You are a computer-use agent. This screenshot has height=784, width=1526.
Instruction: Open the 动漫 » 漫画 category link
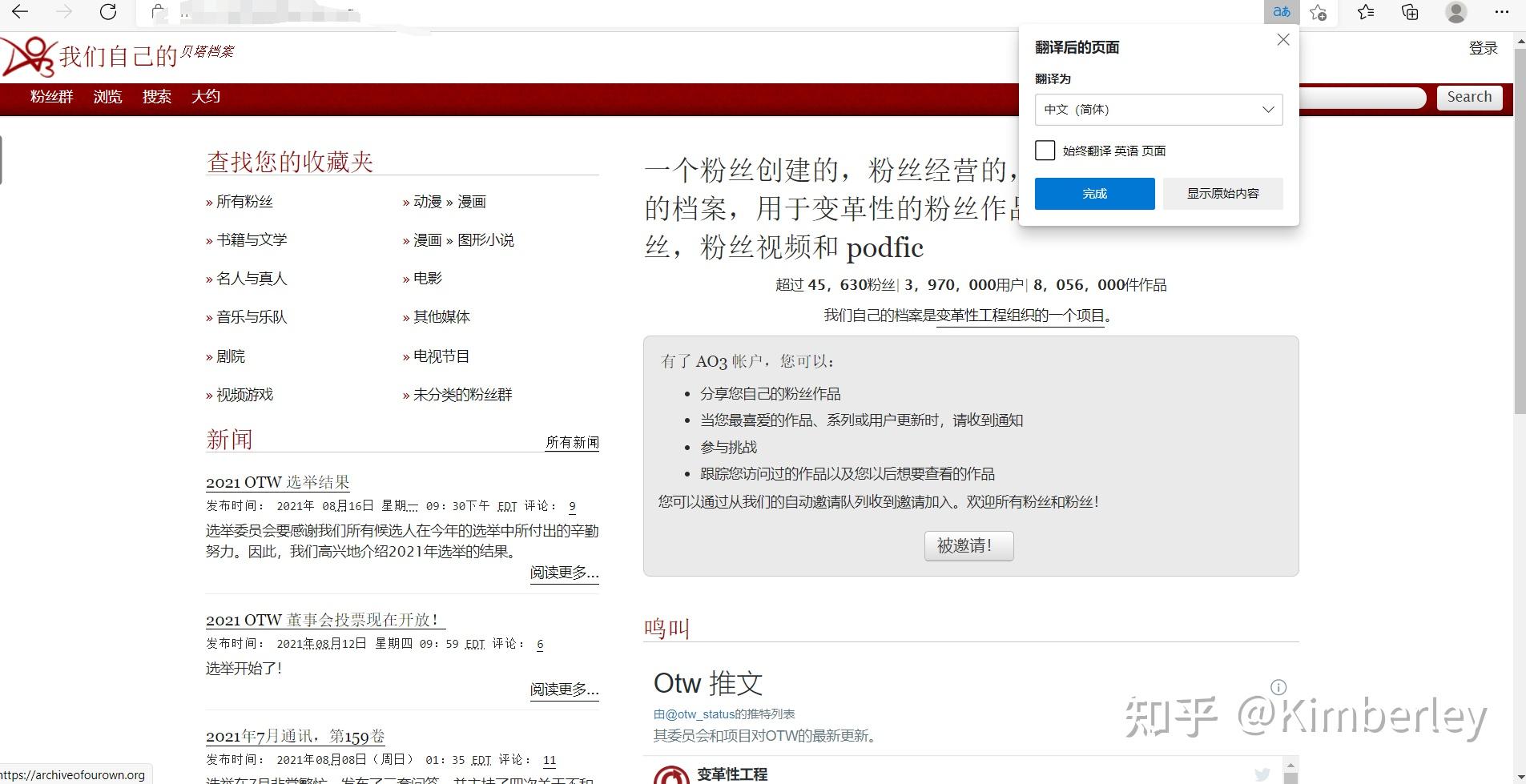point(449,202)
